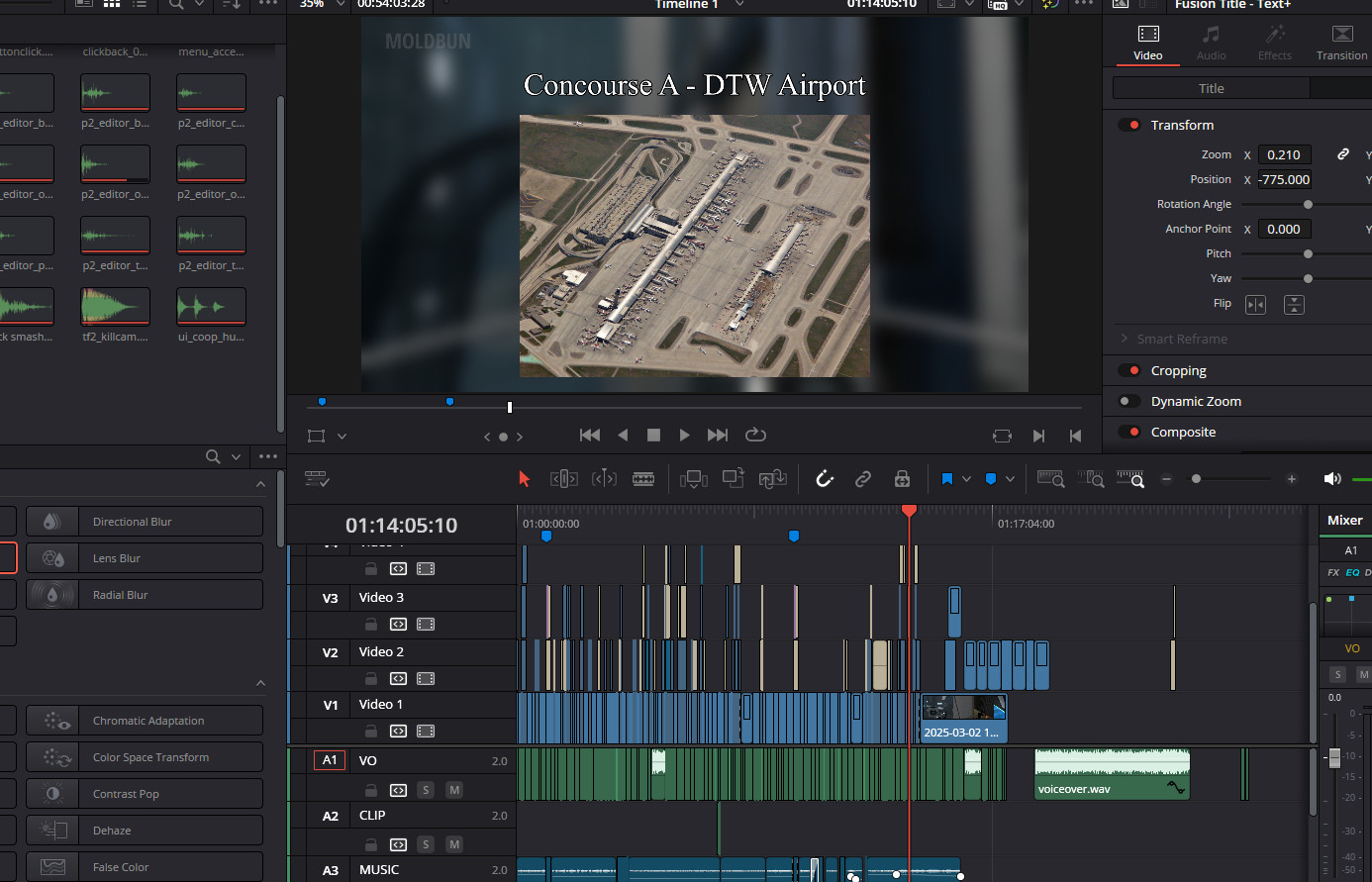This screenshot has width=1372, height=882.
Task: Toggle the Cropping enable switch
Action: (1128, 370)
